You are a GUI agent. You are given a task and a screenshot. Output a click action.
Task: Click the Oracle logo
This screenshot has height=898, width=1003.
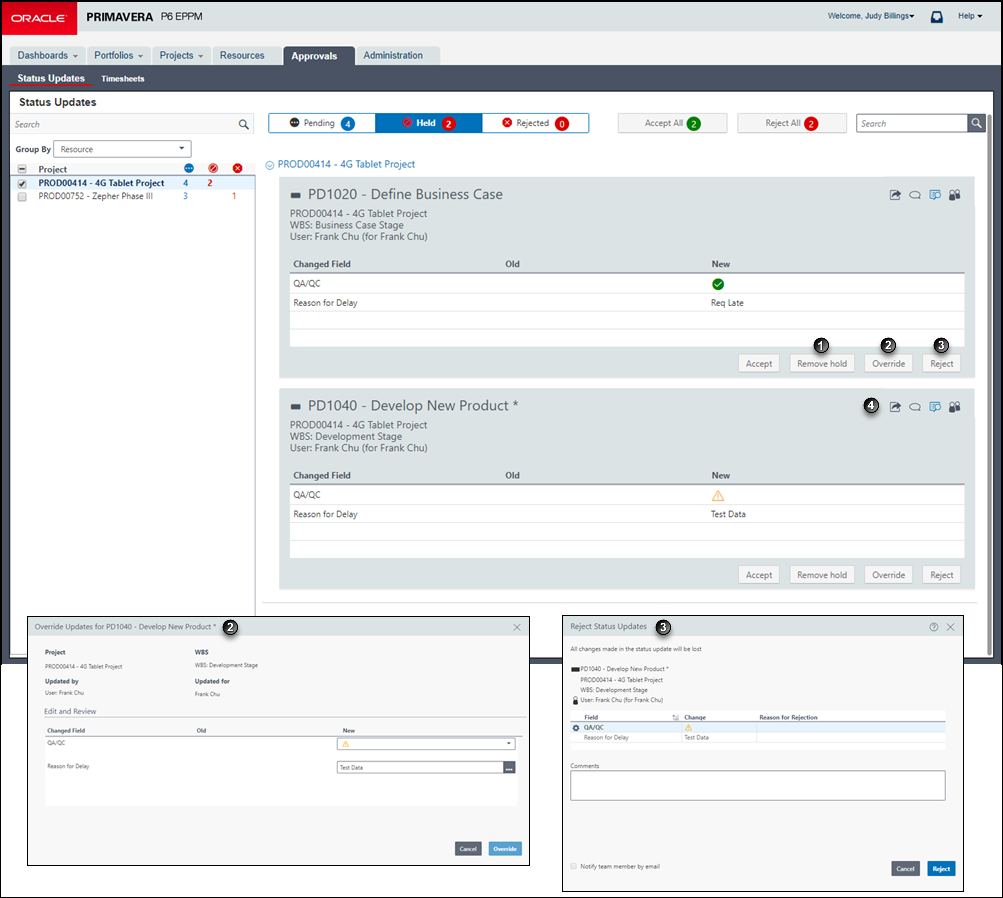38,18
